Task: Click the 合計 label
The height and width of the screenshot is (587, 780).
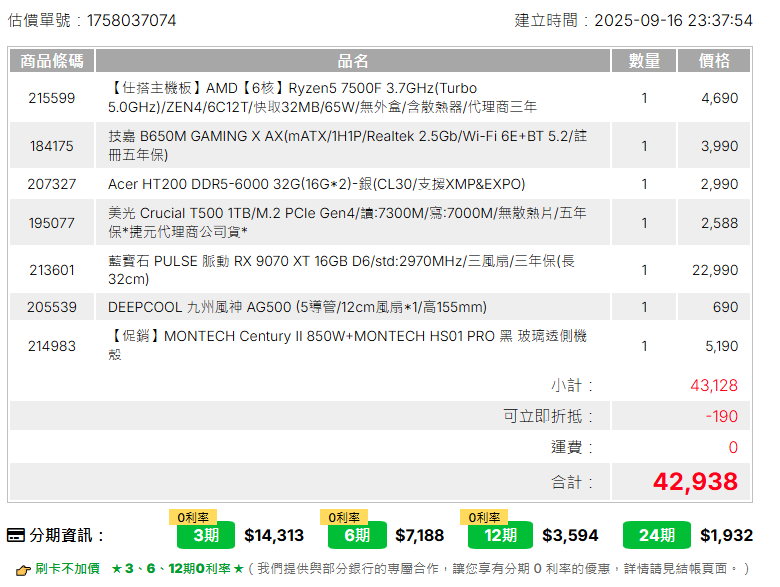Action: [x=572, y=482]
